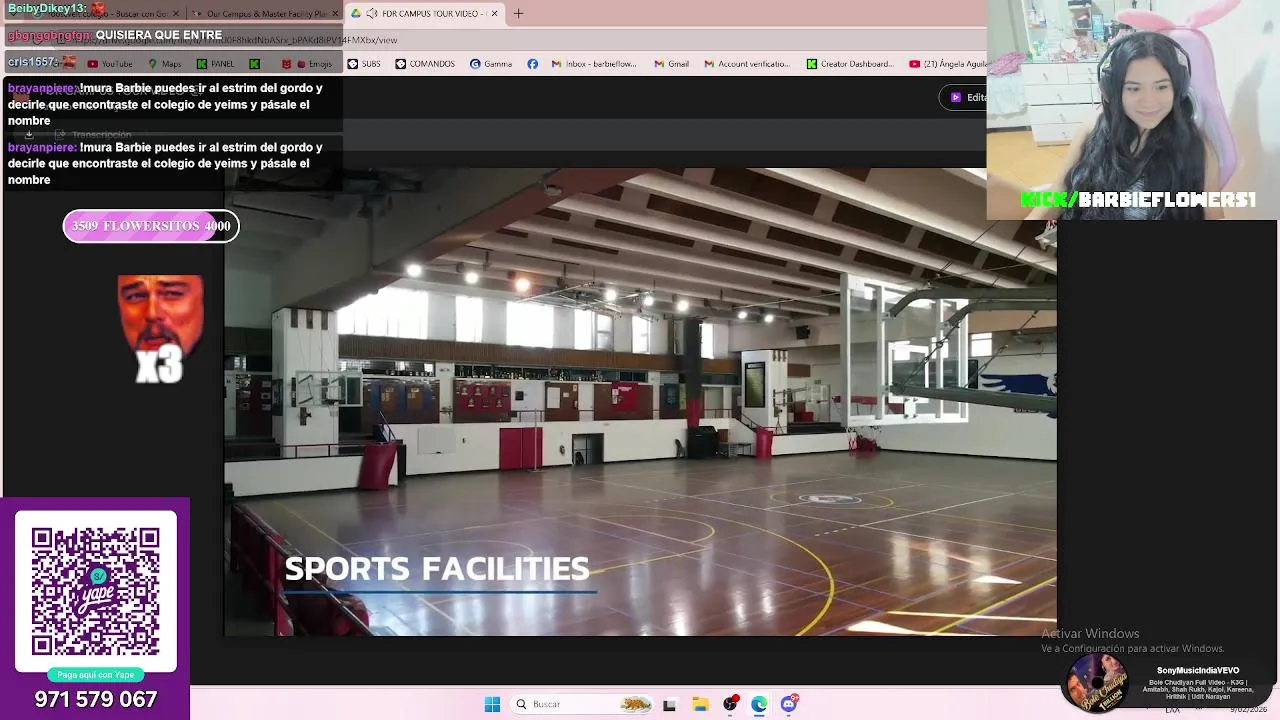Click the Yape QR code image
The image size is (1280, 720).
click(x=96, y=592)
